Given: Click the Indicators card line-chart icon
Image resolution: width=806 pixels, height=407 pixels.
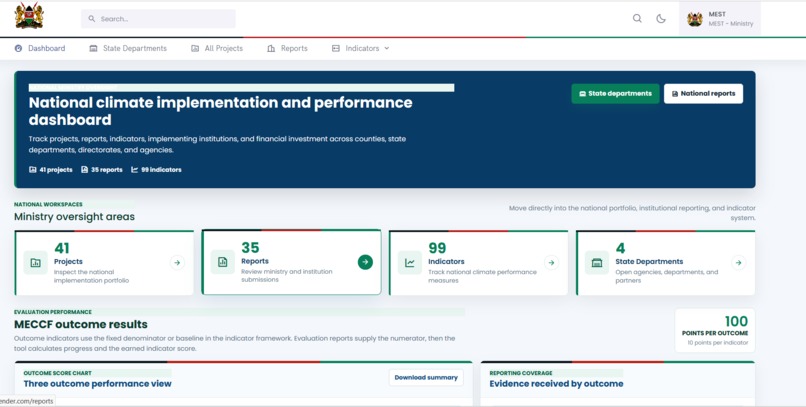Looking at the screenshot, I should click(410, 263).
